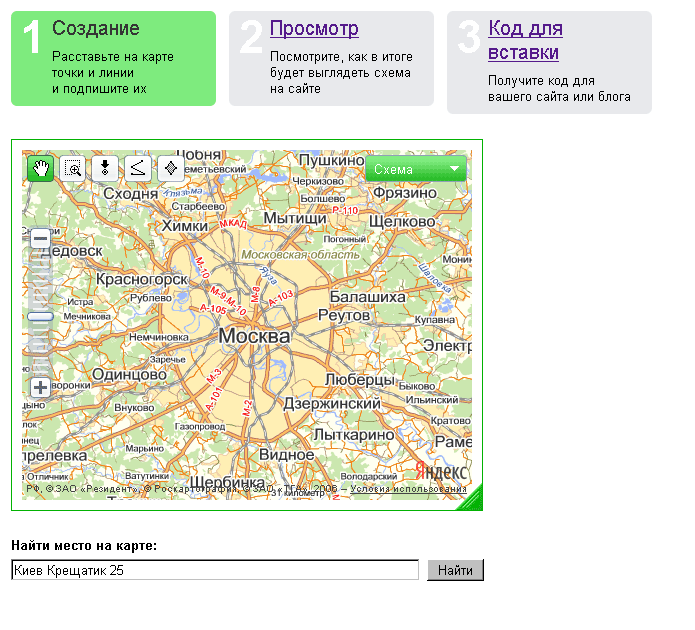Viewport: 695px width, 630px height.
Task: Click the Москва label on map
Action: (254, 336)
